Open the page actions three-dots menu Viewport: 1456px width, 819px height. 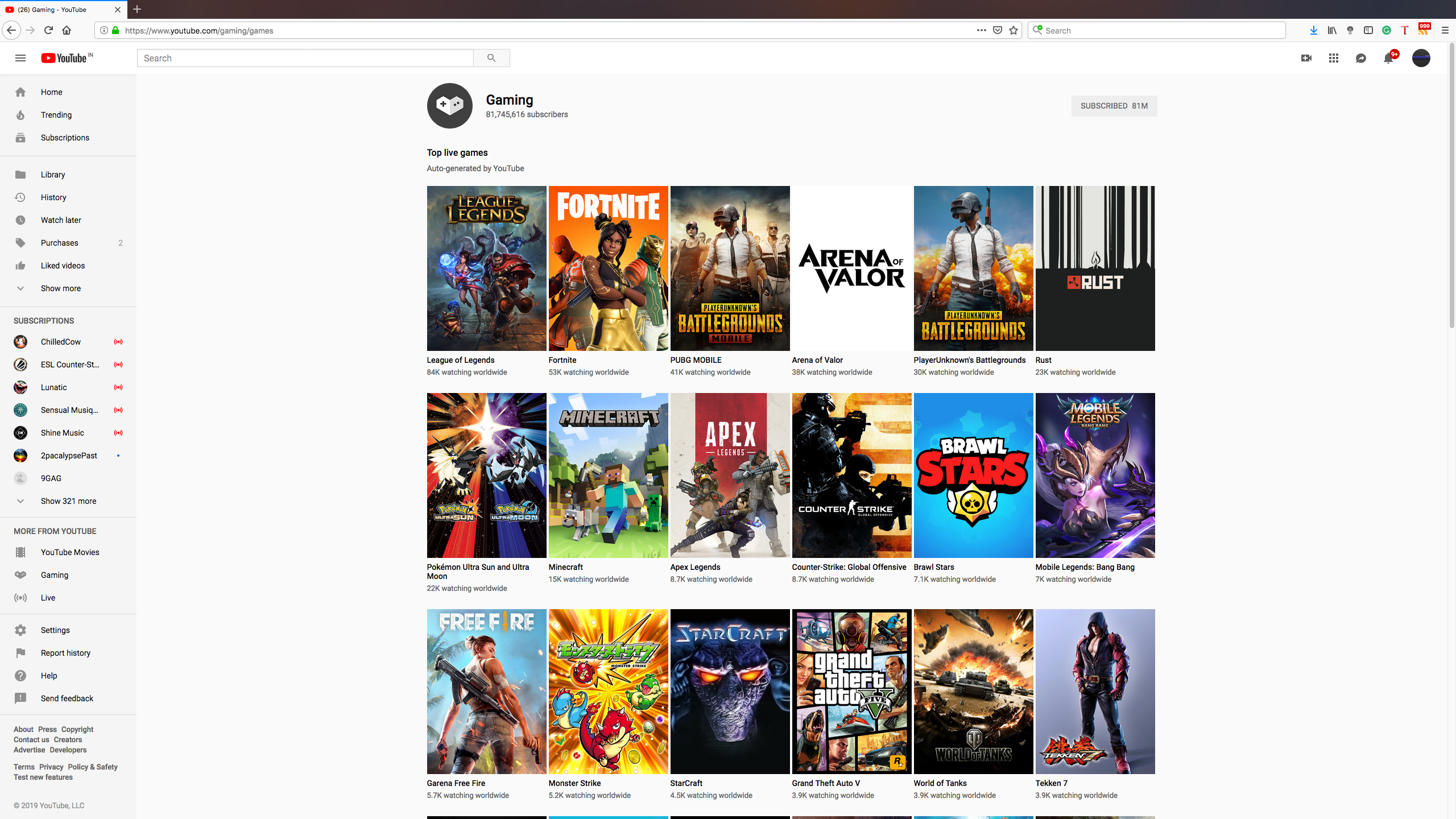[981, 31]
